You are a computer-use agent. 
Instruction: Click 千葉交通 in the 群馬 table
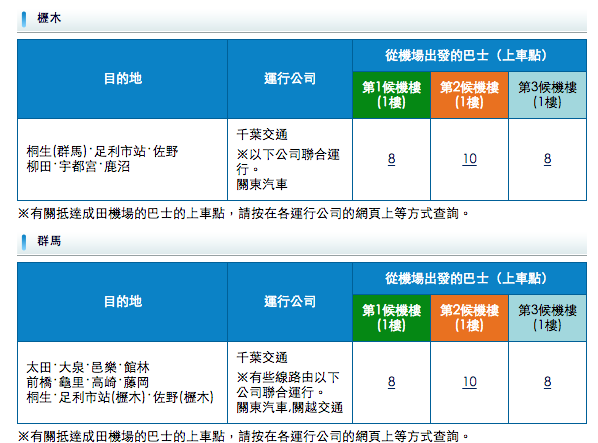262,358
